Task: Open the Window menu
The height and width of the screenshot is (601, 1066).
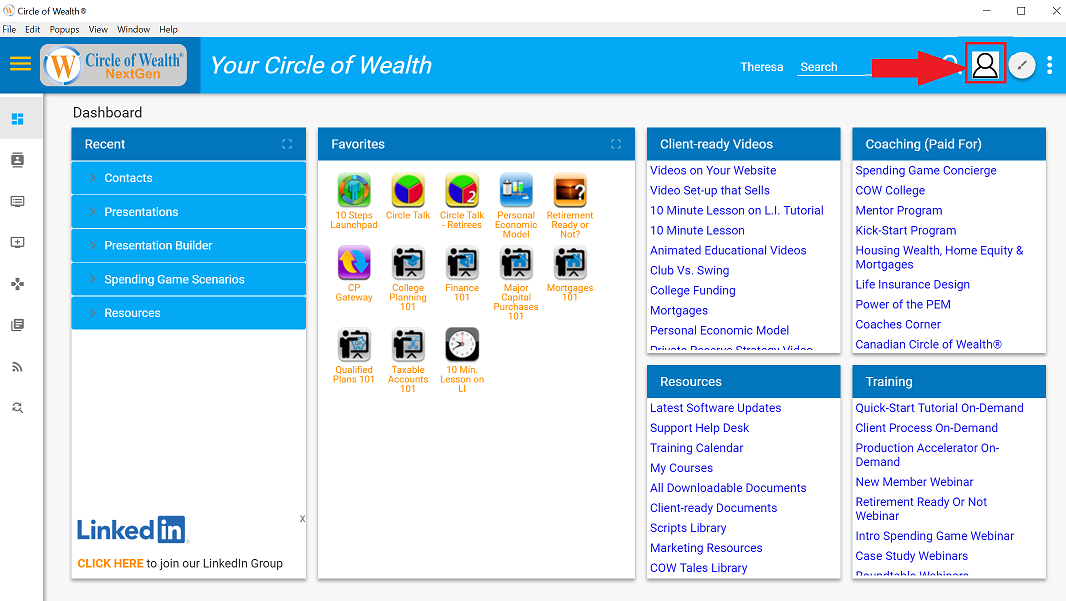Action: pyautogui.click(x=133, y=29)
